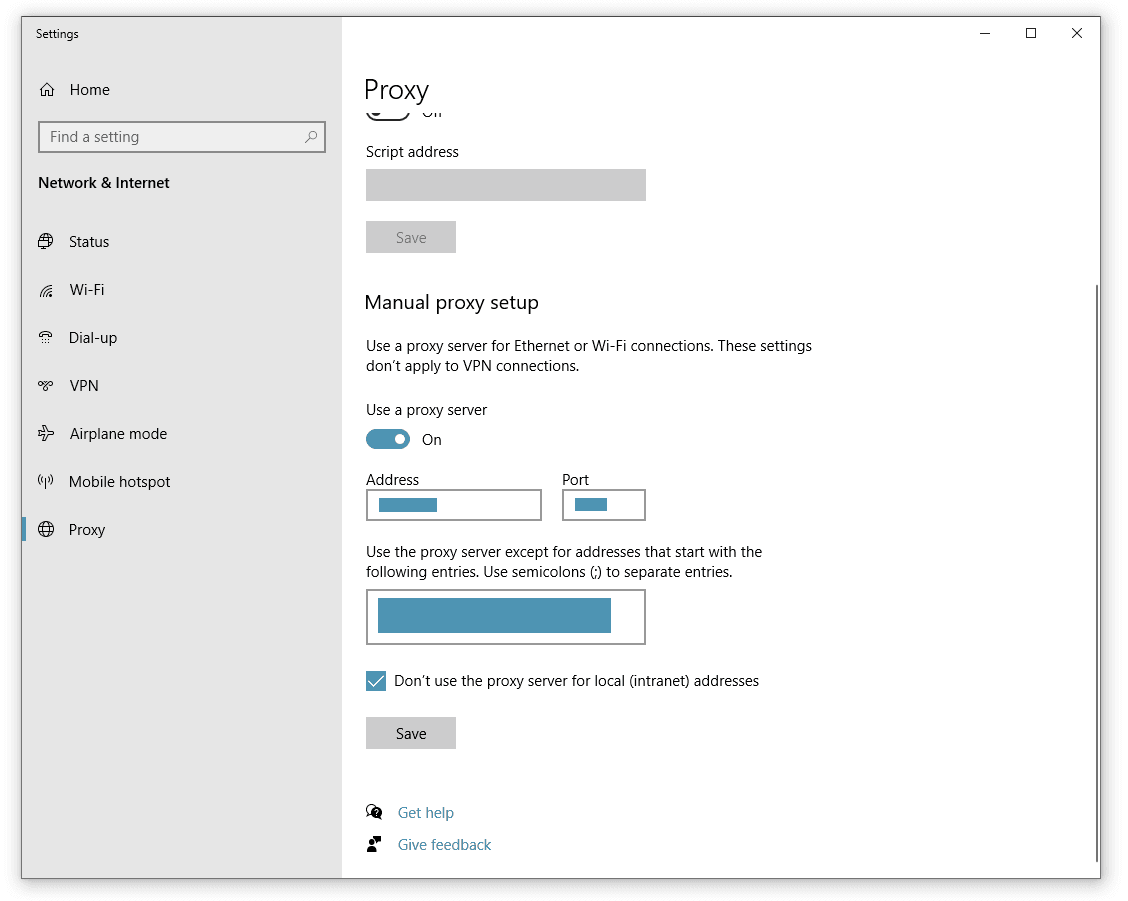Image resolution: width=1128 pixels, height=901 pixels.
Task: Open the Home settings page
Action: point(90,90)
